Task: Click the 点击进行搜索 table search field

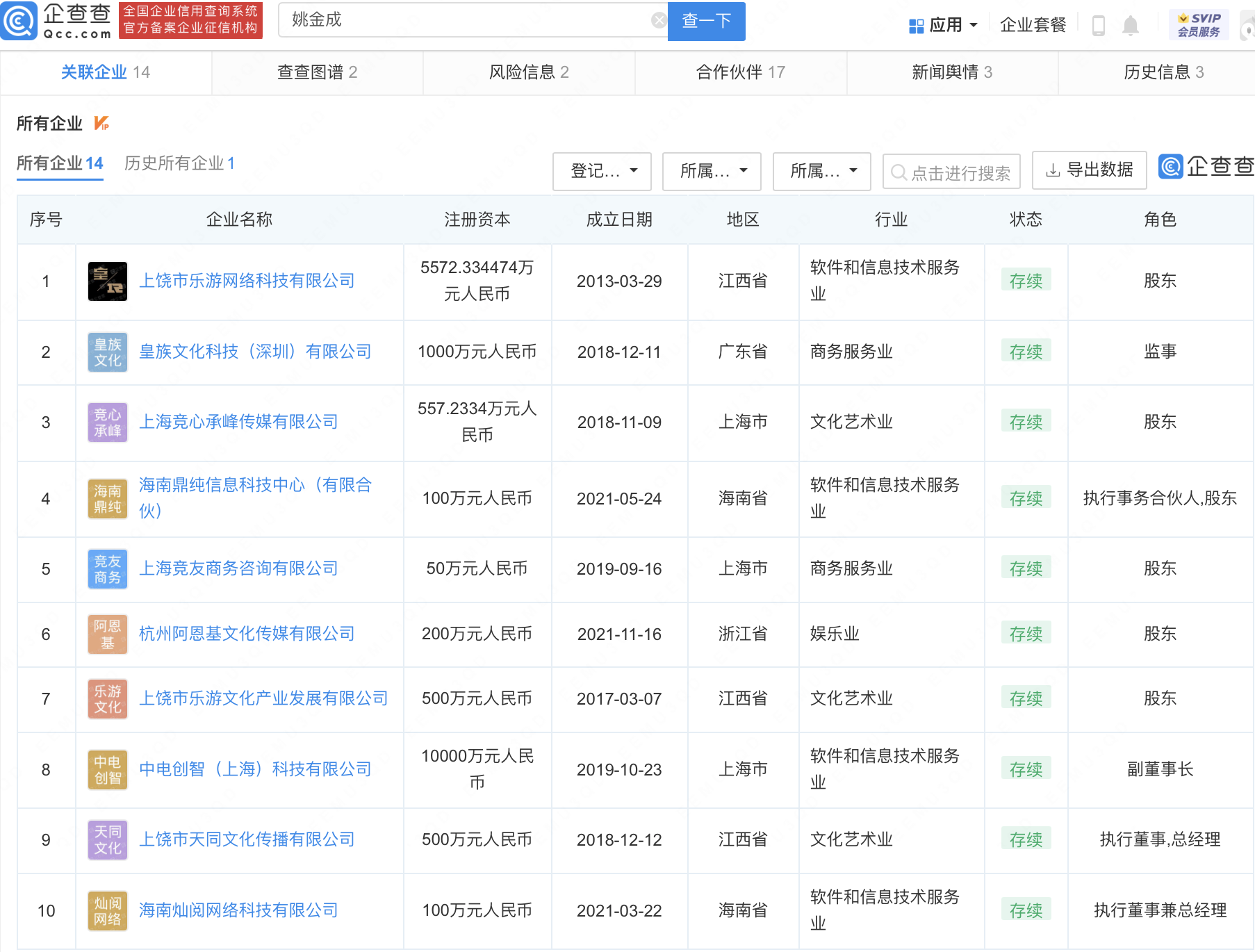Action: 951,172
